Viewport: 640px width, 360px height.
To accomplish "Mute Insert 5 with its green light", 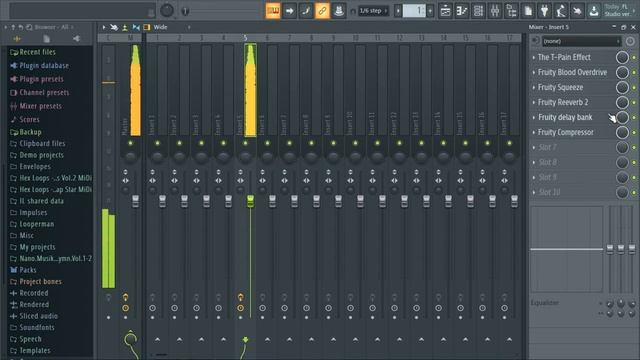I will pyautogui.click(x=245, y=143).
